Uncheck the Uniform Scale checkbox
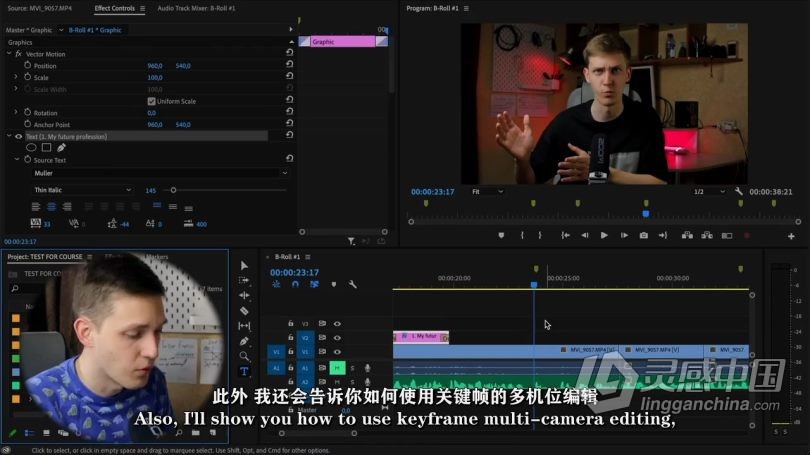This screenshot has height=455, width=810. coord(151,101)
